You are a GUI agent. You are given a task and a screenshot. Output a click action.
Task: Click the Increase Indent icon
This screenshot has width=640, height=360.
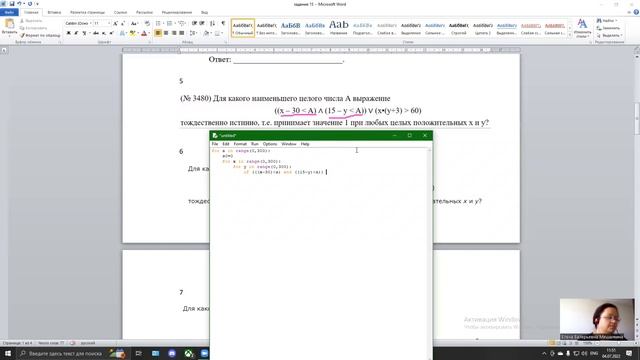[x=202, y=24]
